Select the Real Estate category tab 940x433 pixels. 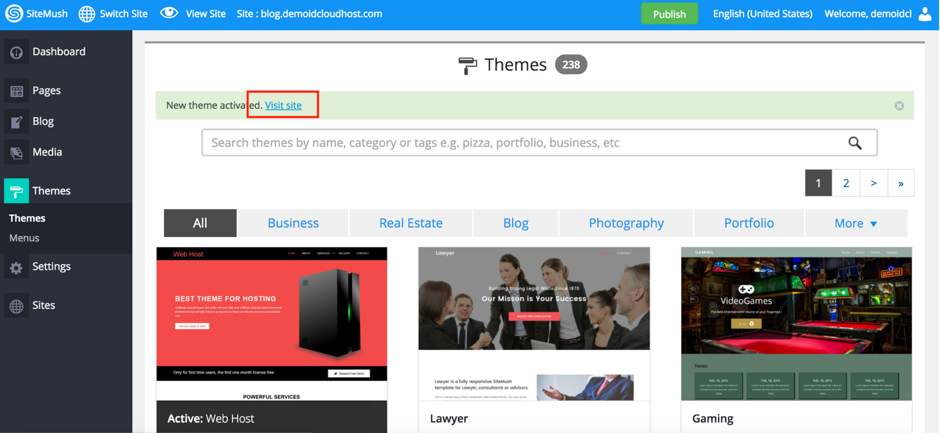click(411, 223)
